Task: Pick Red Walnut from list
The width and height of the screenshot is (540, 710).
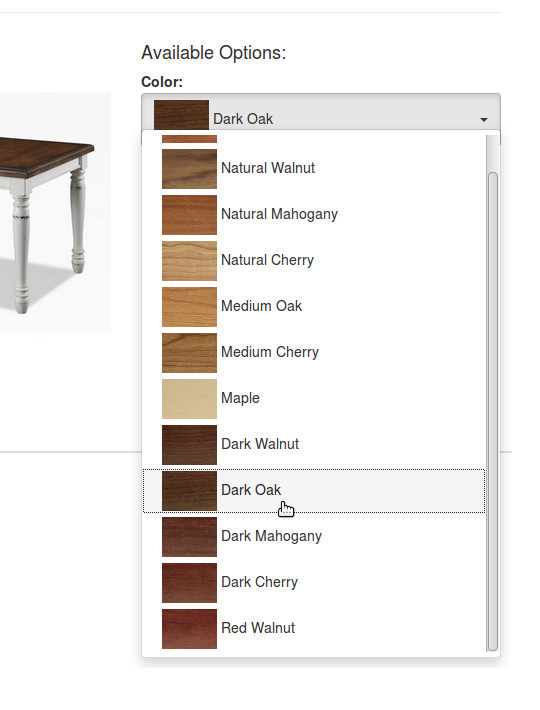Action: pyautogui.click(x=314, y=628)
